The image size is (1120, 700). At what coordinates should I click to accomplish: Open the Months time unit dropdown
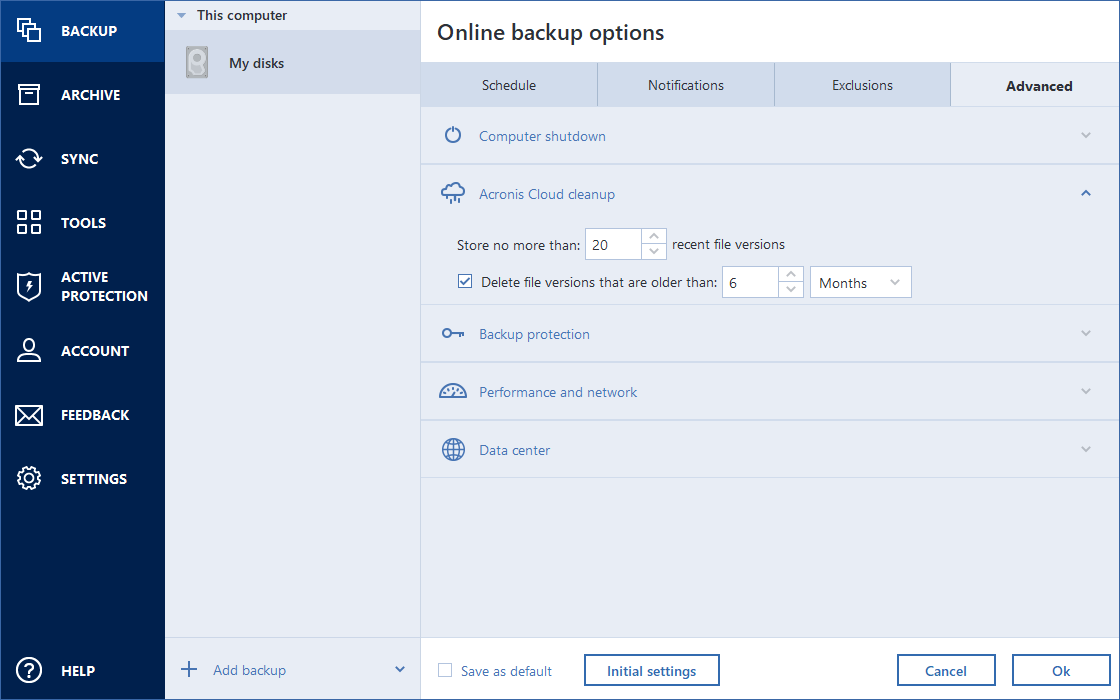[x=860, y=283]
